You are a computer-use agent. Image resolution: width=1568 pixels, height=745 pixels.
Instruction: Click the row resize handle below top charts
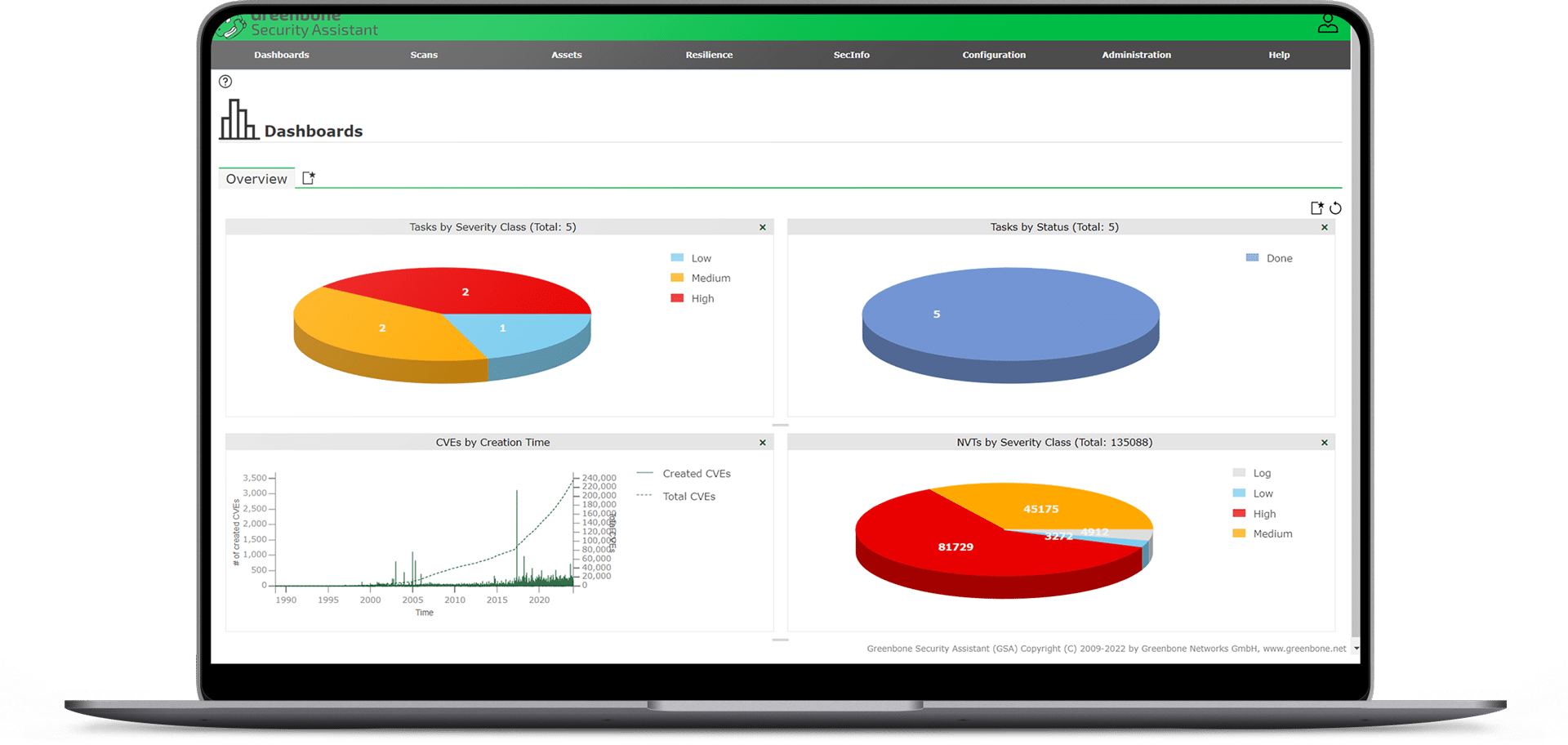coord(781,426)
